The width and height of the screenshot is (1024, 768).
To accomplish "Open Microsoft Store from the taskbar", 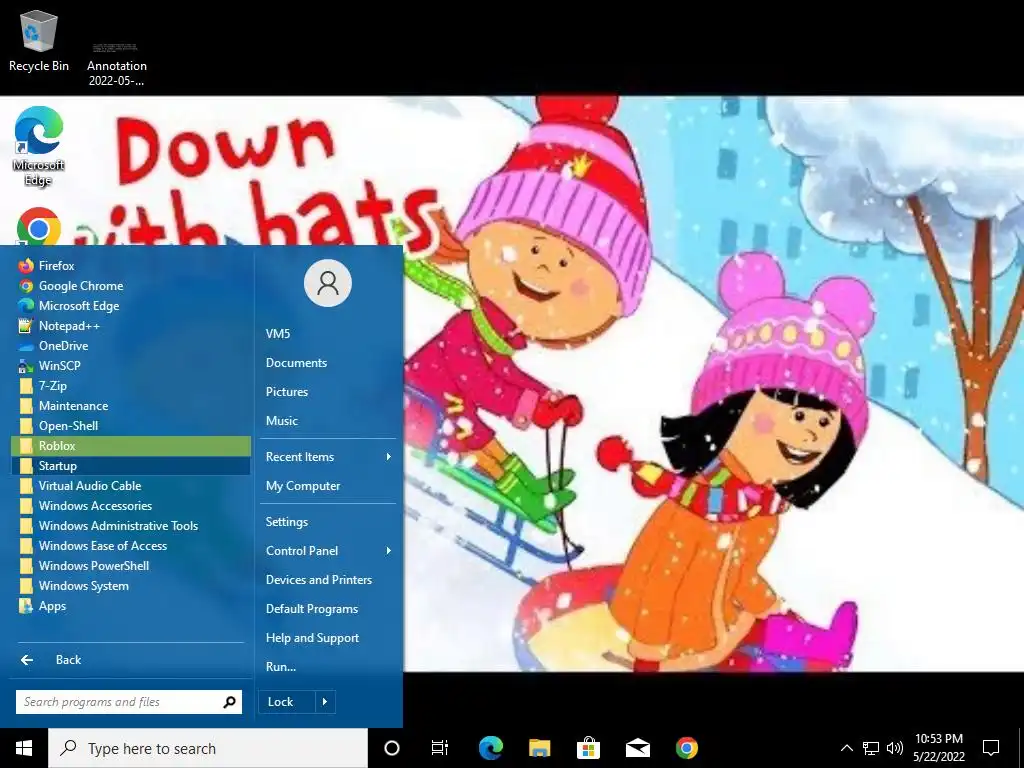I will 588,748.
